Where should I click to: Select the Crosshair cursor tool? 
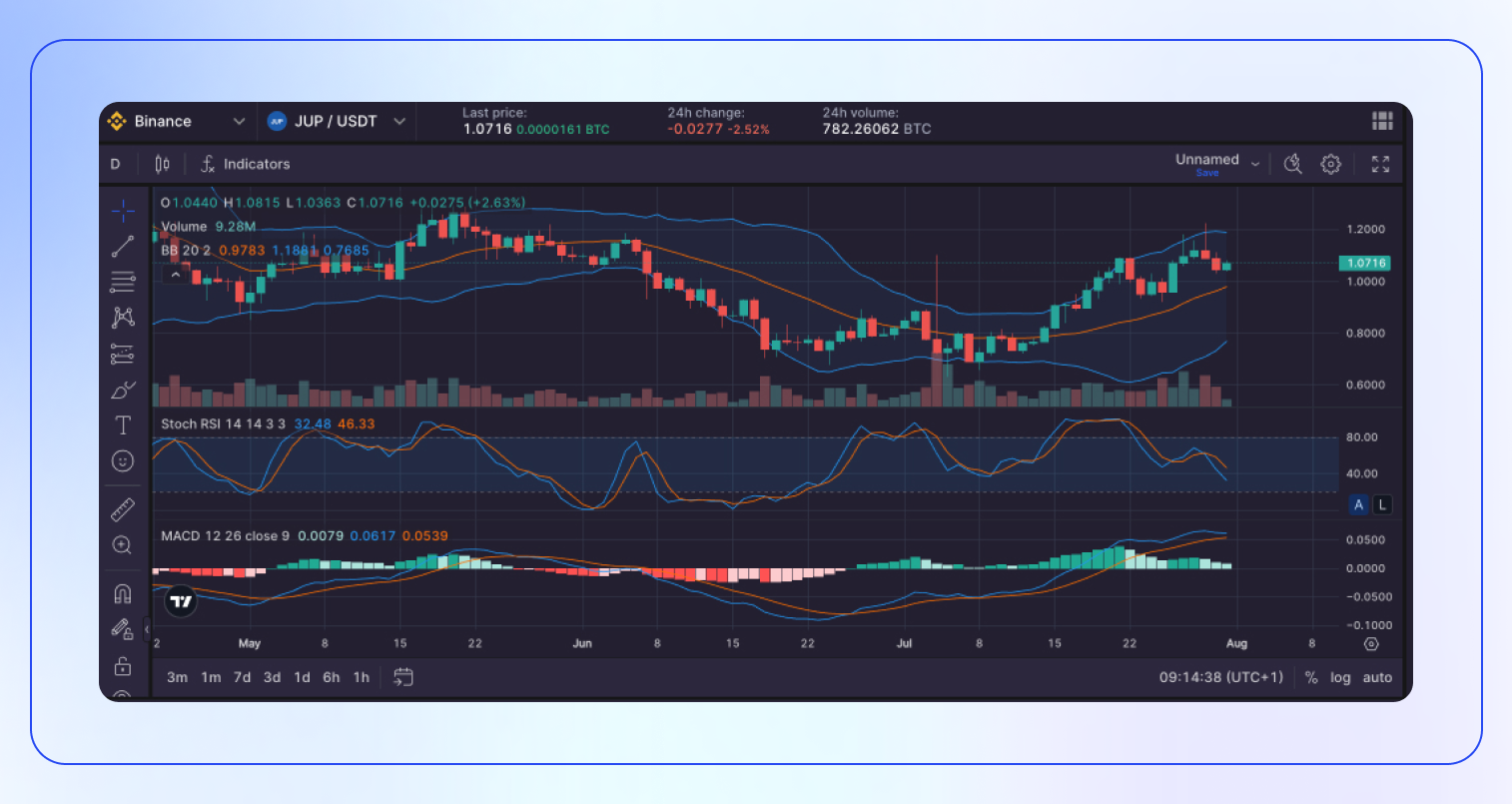click(123, 211)
